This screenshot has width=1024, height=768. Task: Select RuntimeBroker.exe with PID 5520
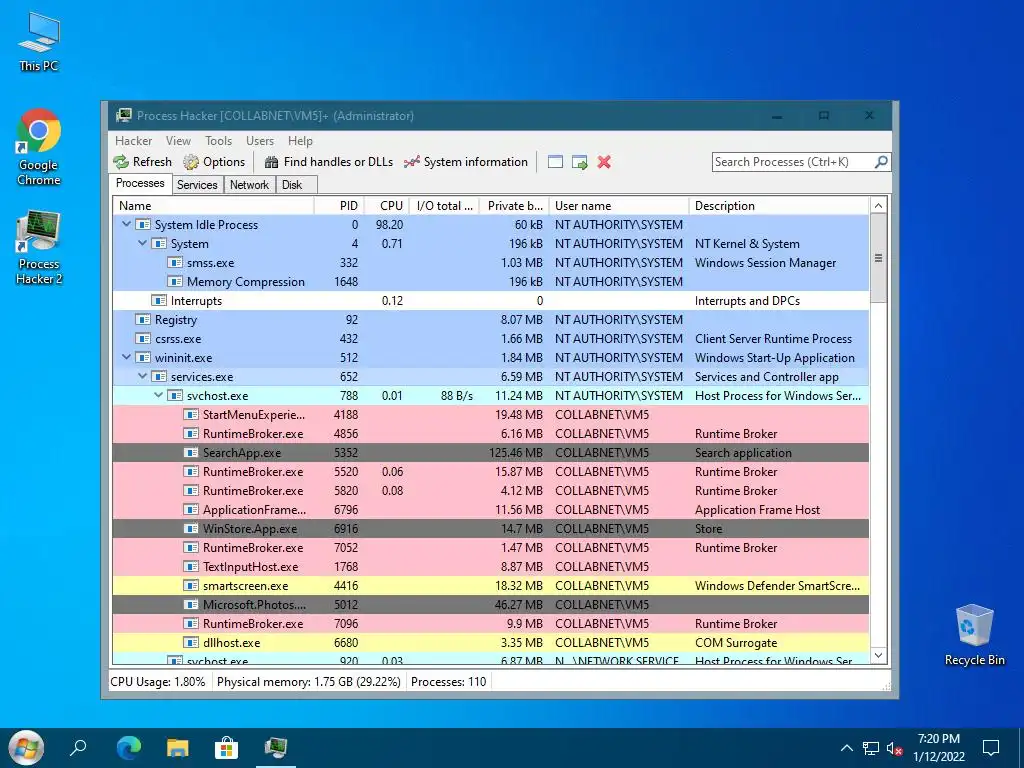[x=490, y=472]
